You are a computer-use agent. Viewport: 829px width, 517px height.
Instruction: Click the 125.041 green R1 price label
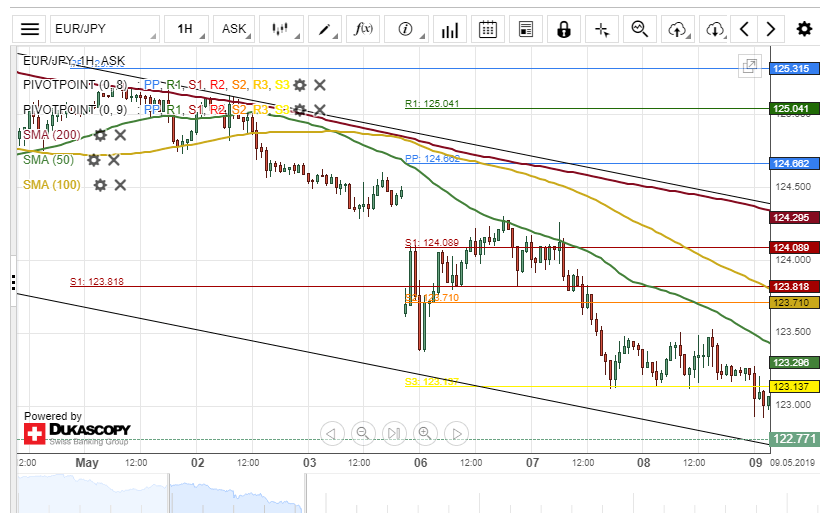tap(794, 109)
